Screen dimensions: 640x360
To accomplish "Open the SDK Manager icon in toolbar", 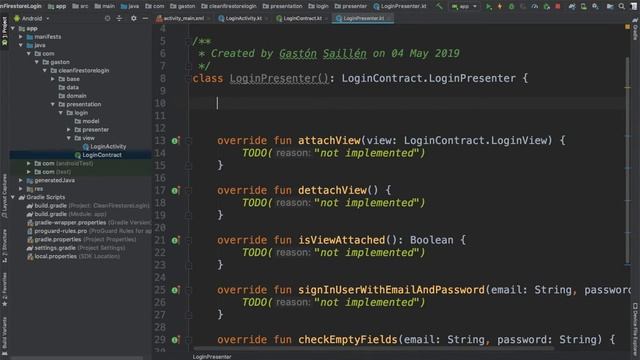I will 596,6.
